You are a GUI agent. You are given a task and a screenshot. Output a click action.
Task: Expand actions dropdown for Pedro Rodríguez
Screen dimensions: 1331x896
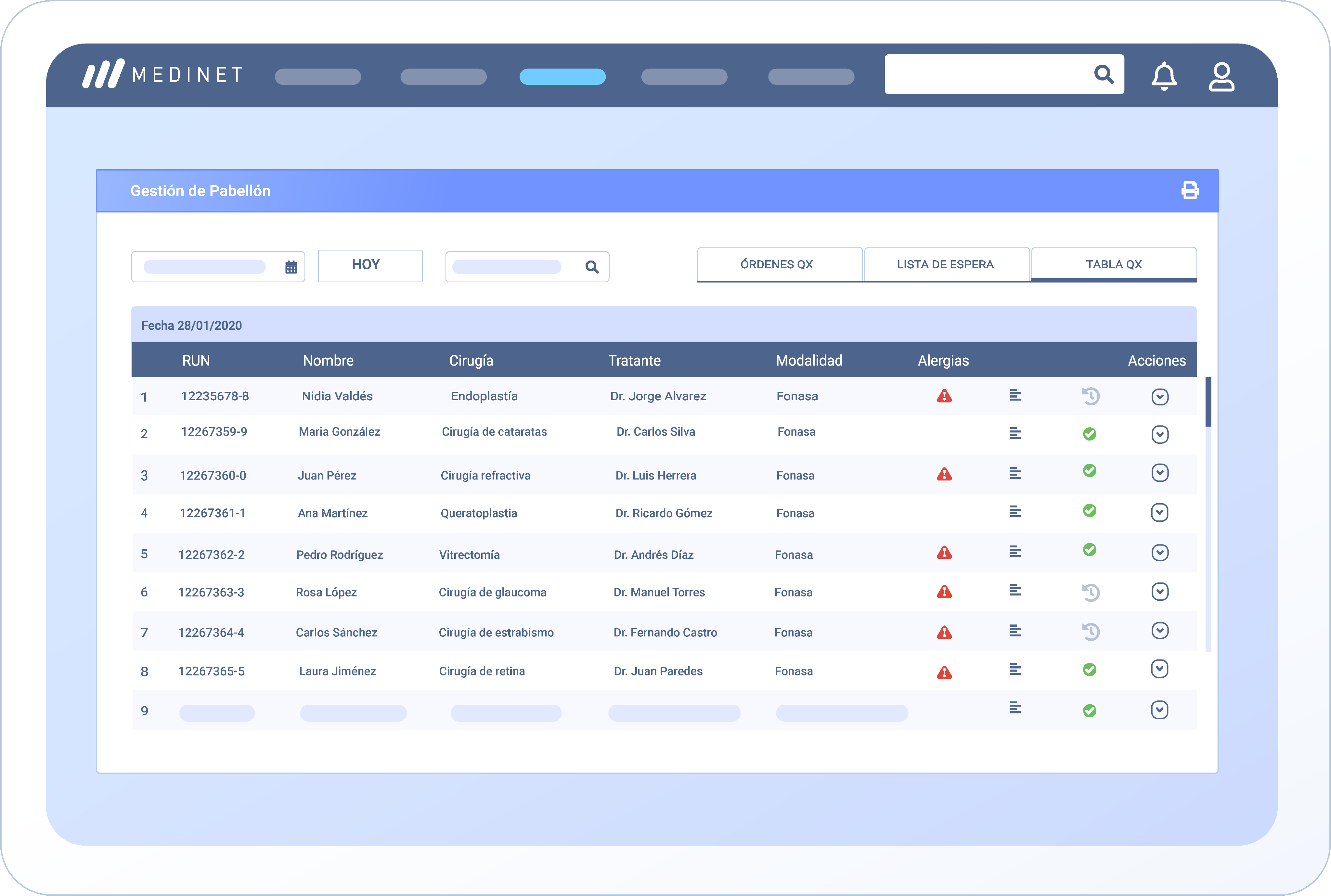click(1159, 552)
